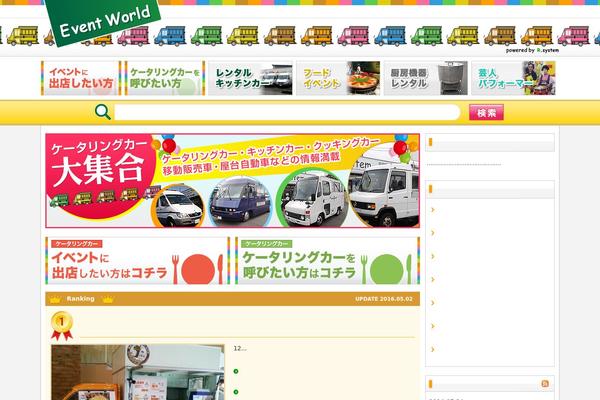The width and height of the screenshot is (600, 400).
Task: Open イベントに出店したい方 nav item
Action: tap(81, 78)
